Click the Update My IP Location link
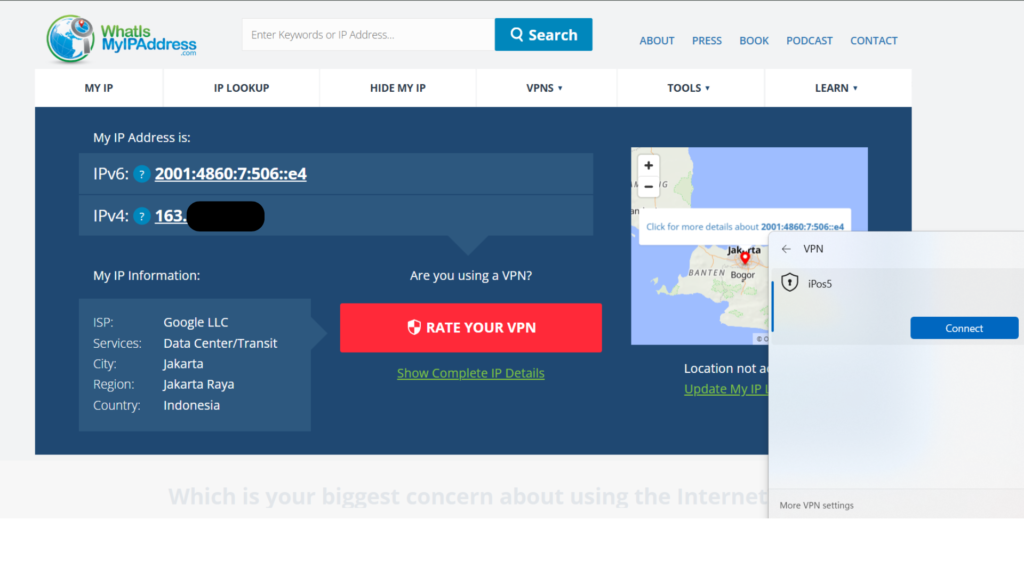 (x=726, y=389)
